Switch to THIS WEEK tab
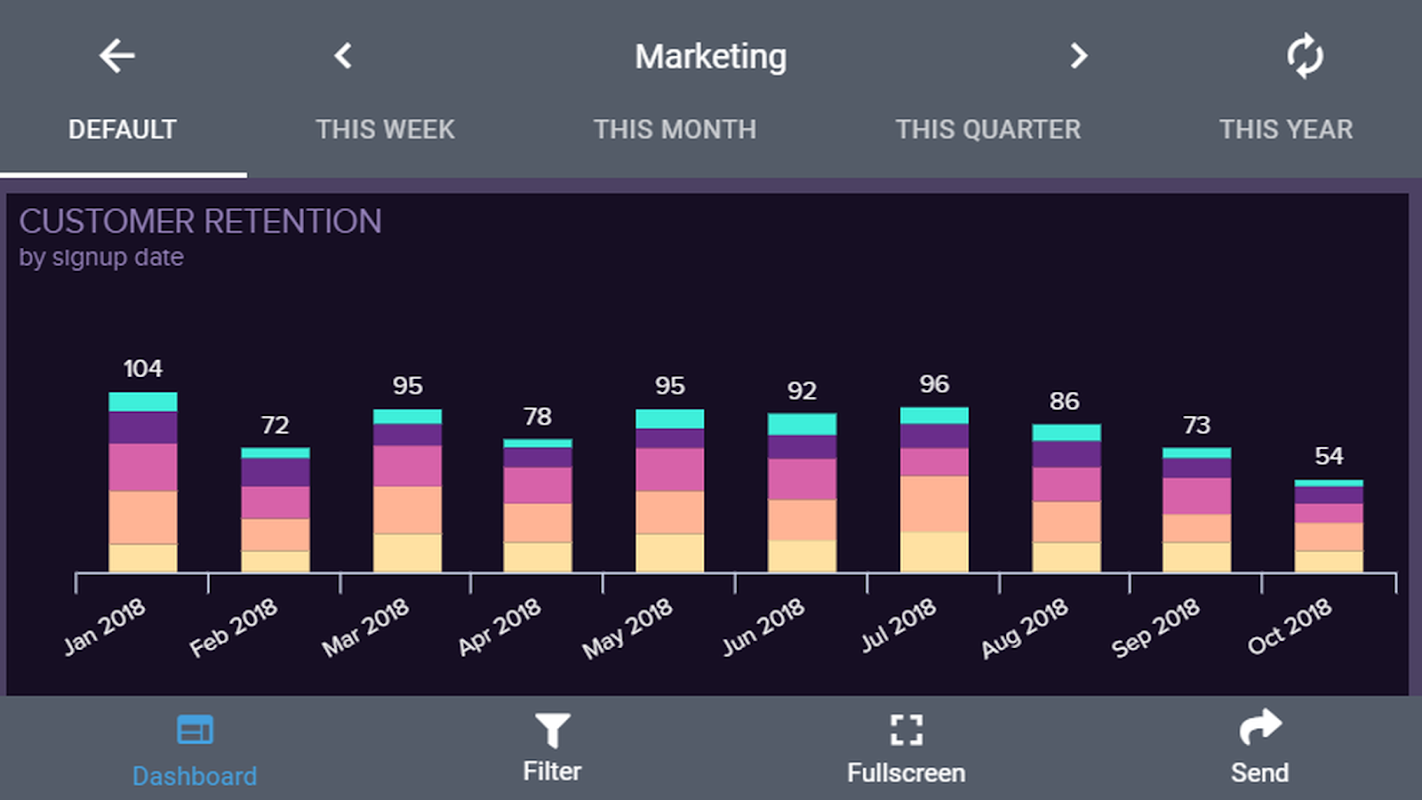The image size is (1422, 800). pyautogui.click(x=385, y=130)
